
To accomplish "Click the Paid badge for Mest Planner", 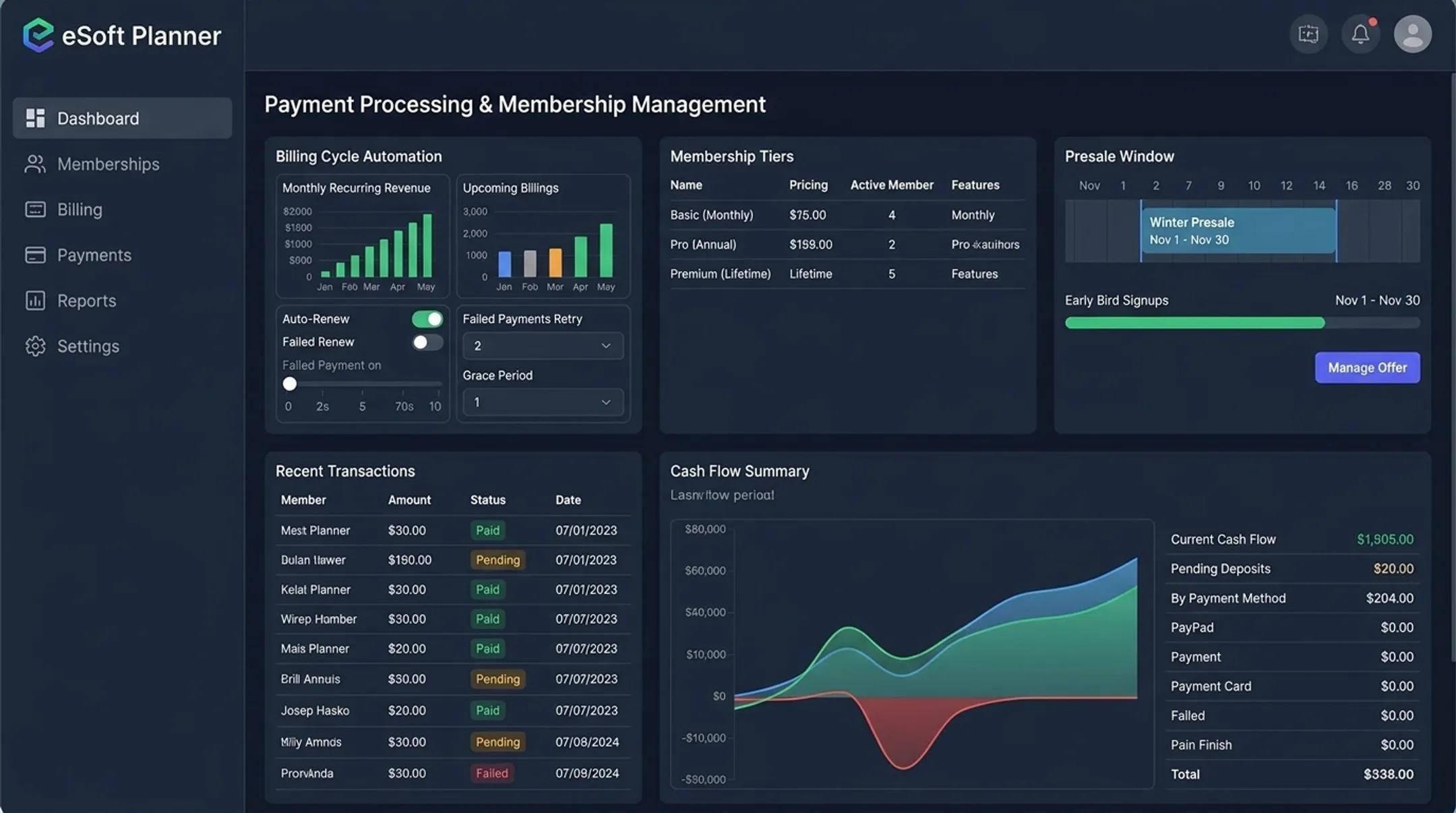I will 487,530.
